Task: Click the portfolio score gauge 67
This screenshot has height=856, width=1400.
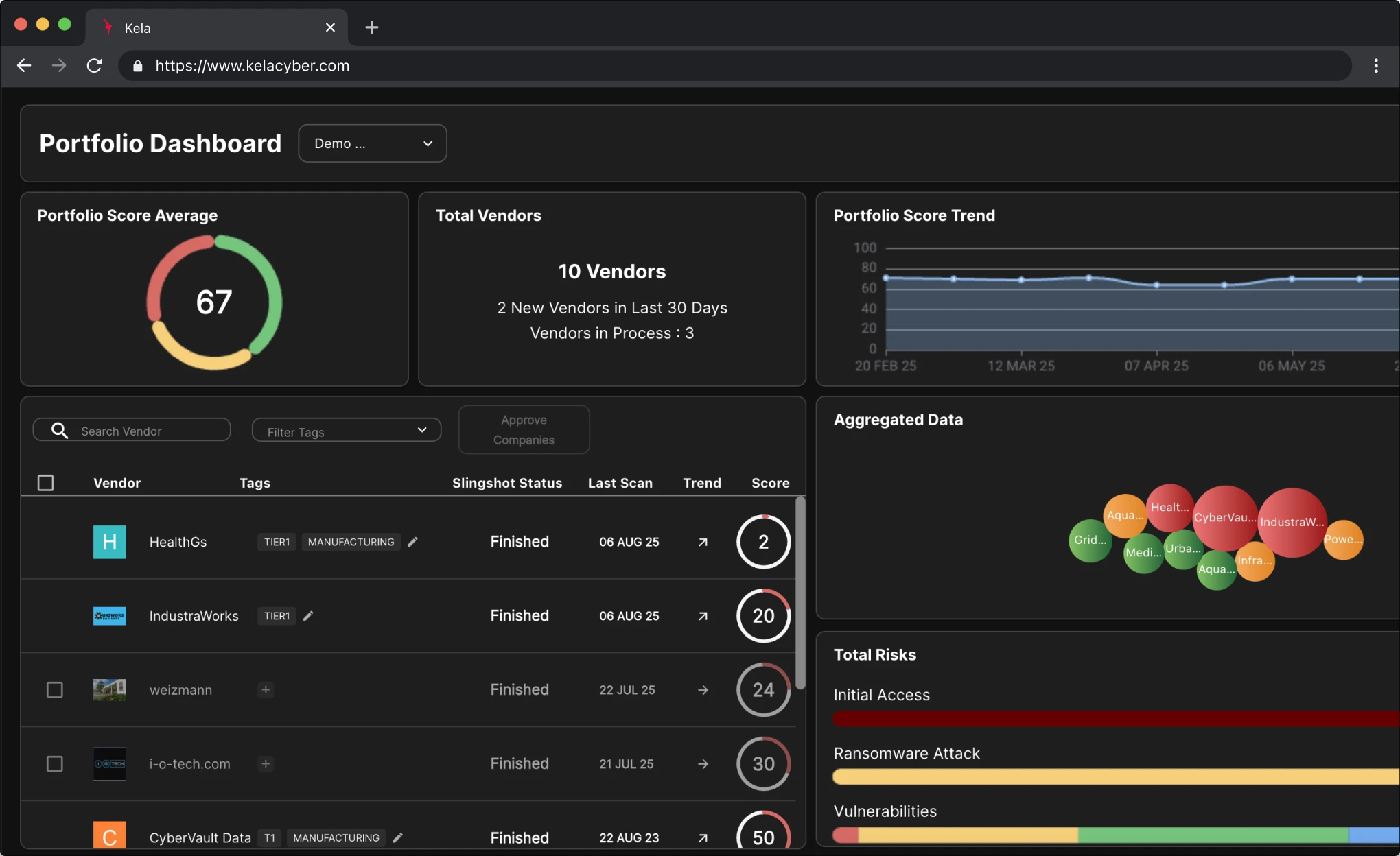Action: point(214,302)
